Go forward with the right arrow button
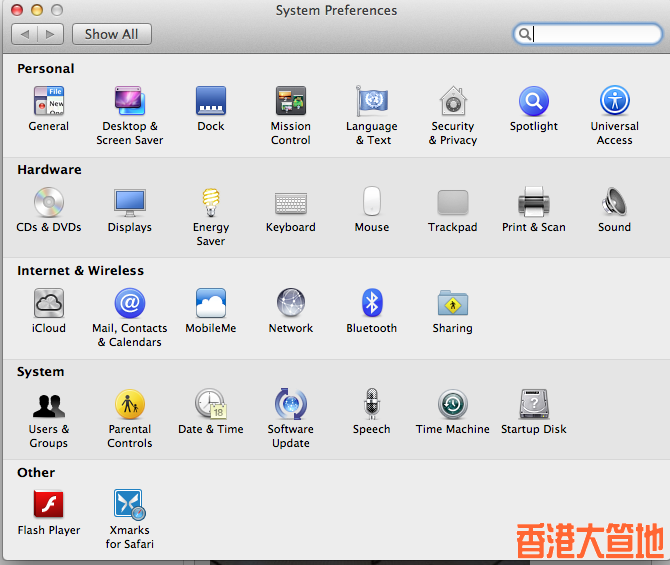Image resolution: width=670 pixels, height=565 pixels. point(50,34)
